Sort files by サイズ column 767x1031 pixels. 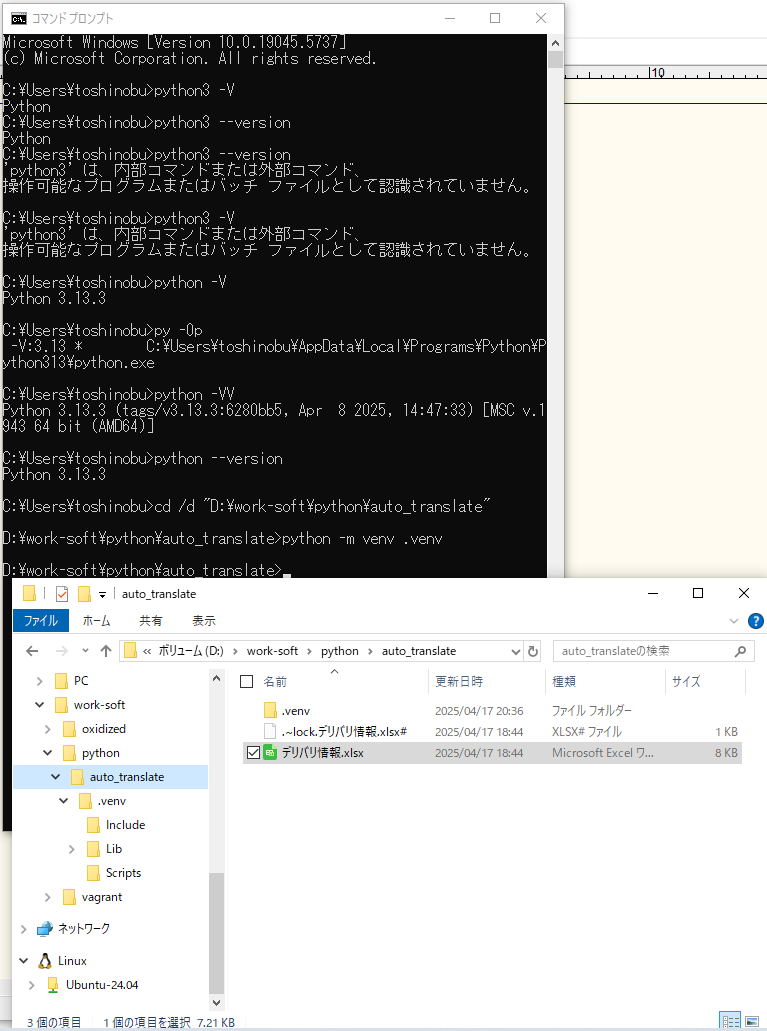(x=686, y=682)
